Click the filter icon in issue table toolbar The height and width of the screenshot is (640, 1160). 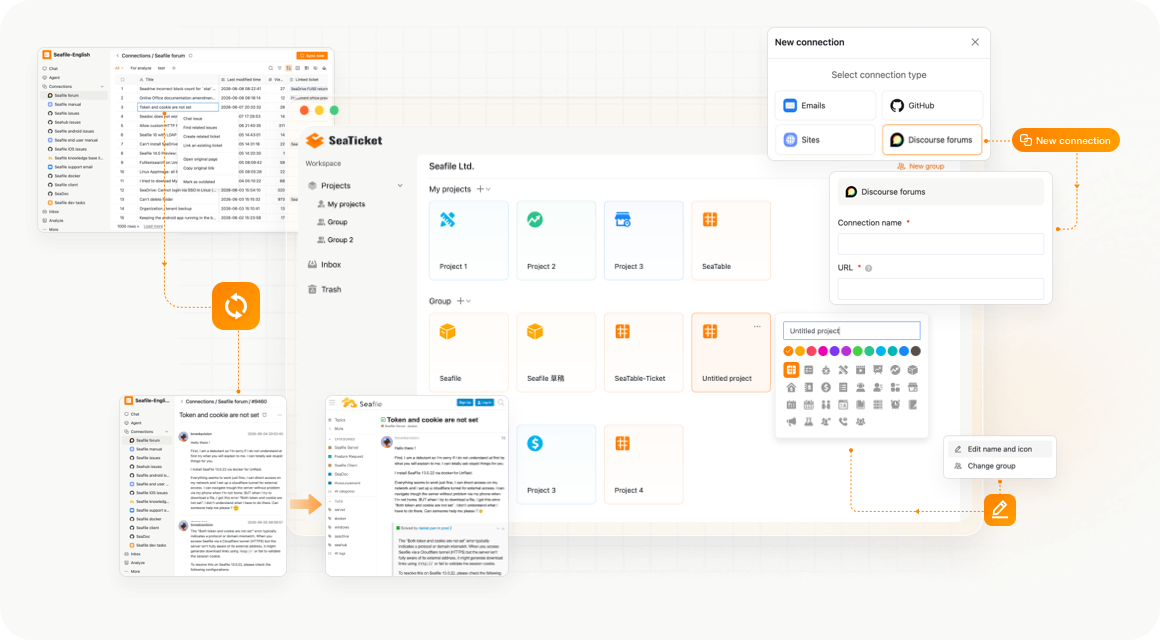[x=280, y=68]
